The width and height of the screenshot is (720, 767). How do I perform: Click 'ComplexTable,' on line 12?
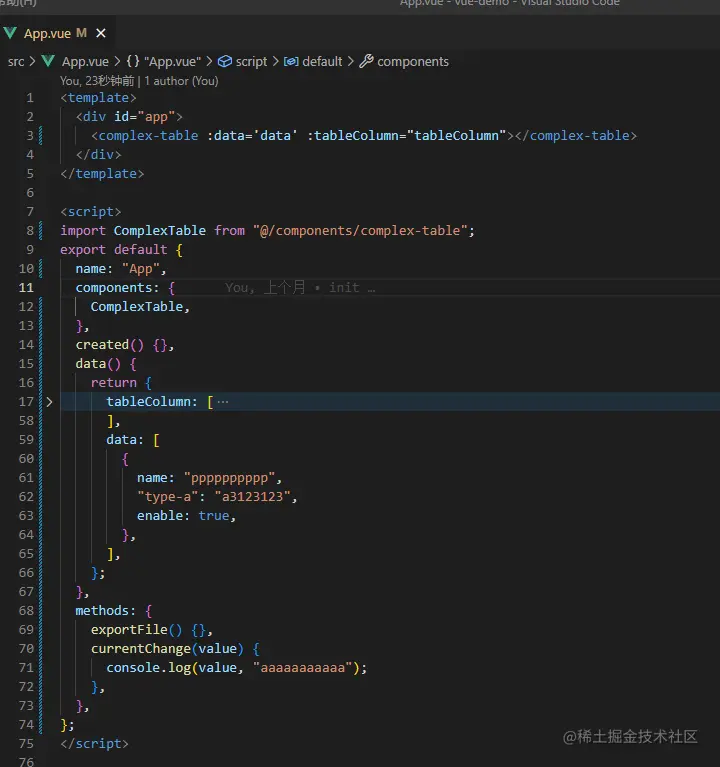point(140,307)
